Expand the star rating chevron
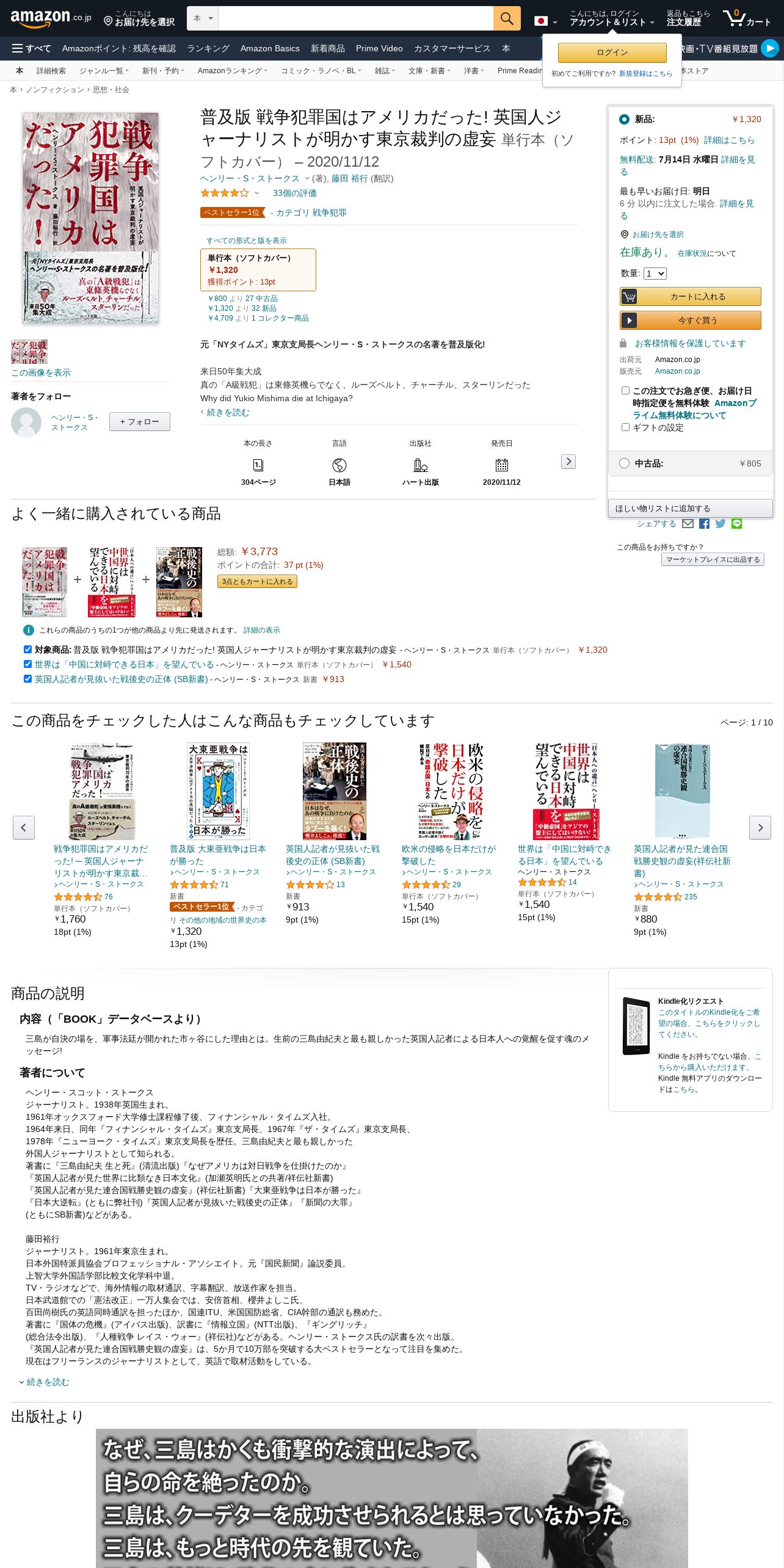This screenshot has height=1568, width=784. [x=256, y=193]
